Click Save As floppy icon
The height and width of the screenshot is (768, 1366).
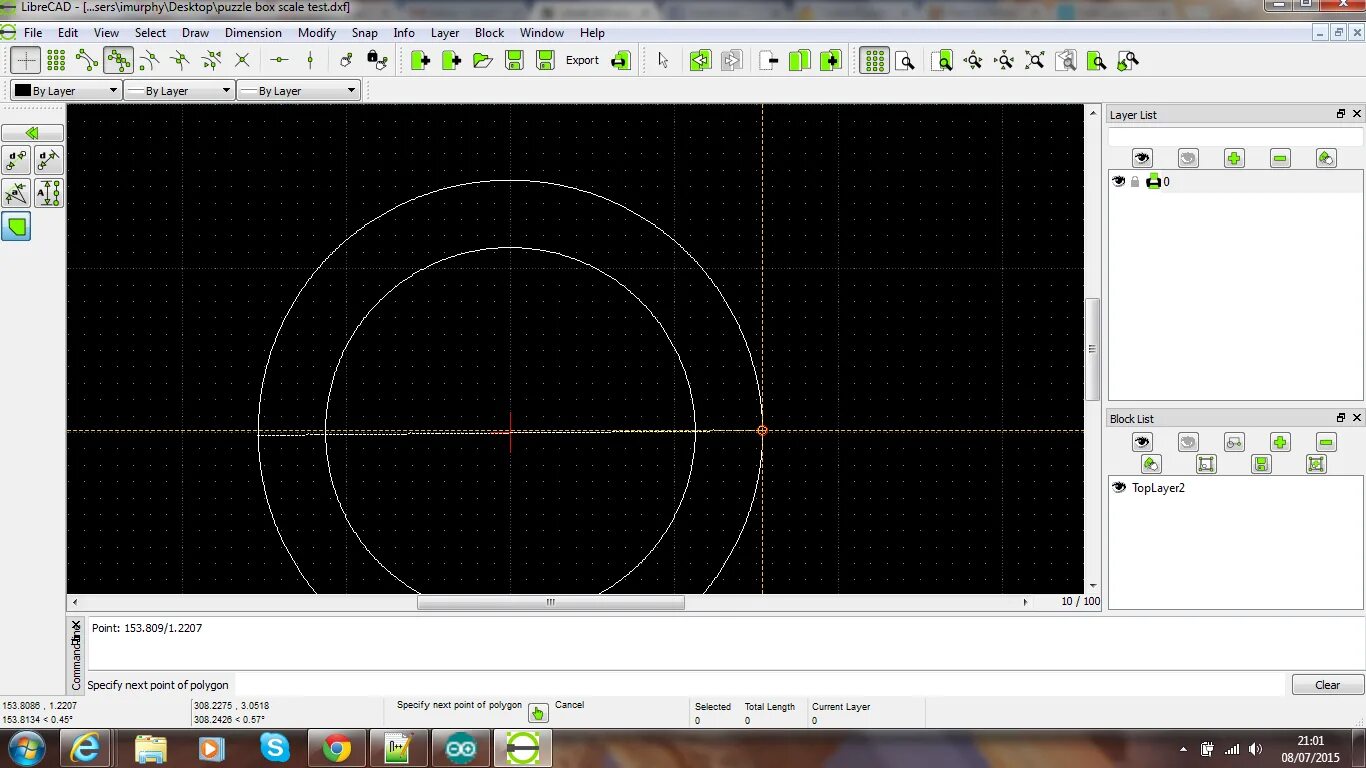[545, 61]
